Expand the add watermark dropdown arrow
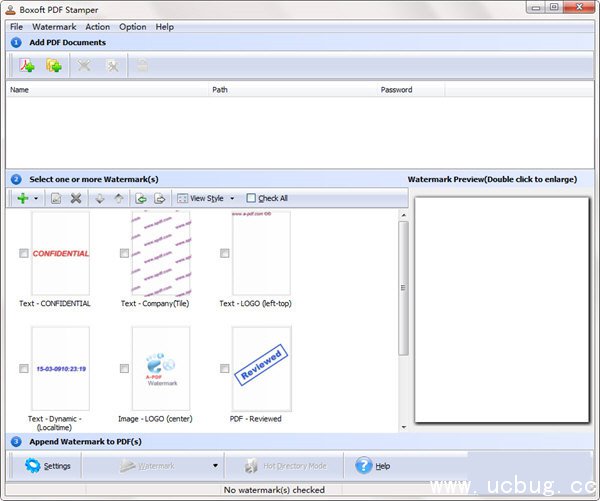Screen dimensions: 600x501 [36, 198]
